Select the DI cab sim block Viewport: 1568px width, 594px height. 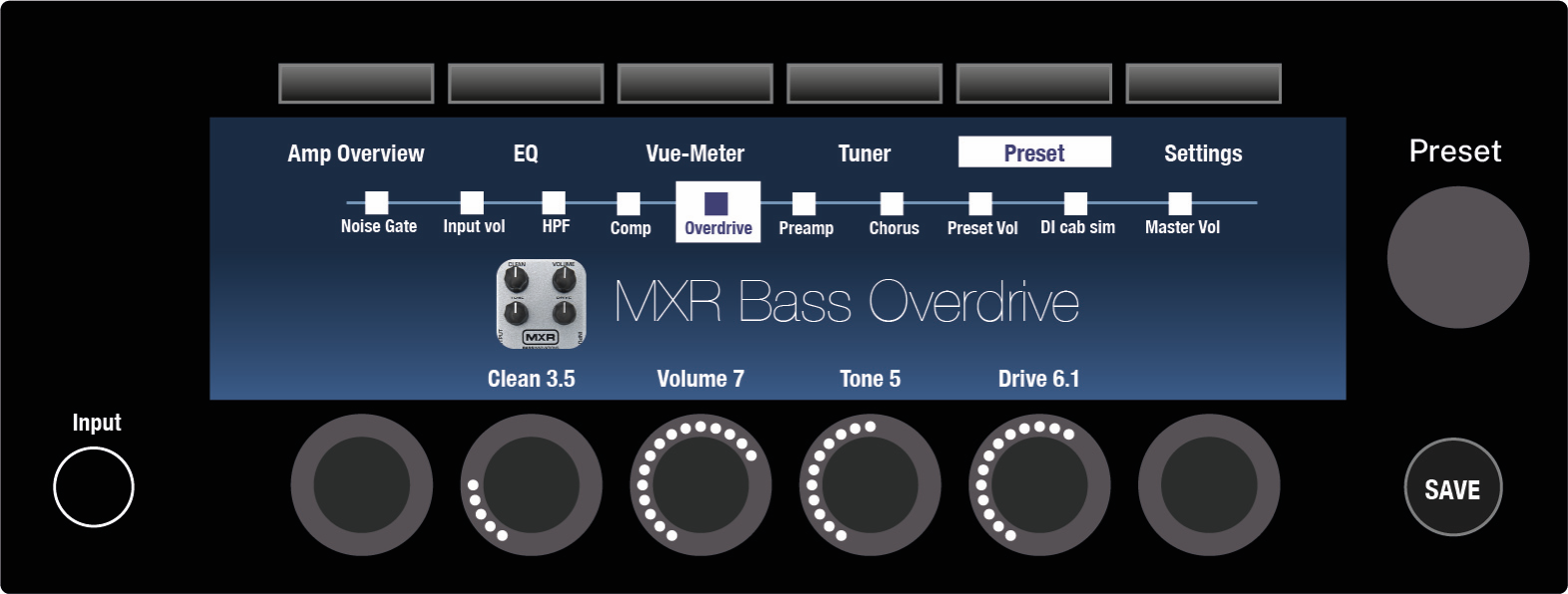1077,214
